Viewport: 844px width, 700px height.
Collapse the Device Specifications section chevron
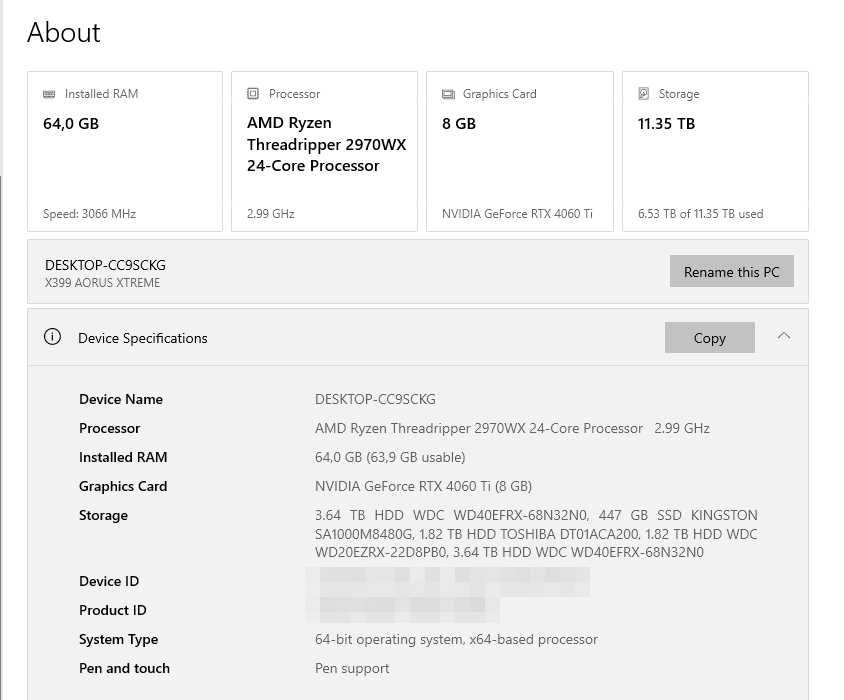(784, 337)
